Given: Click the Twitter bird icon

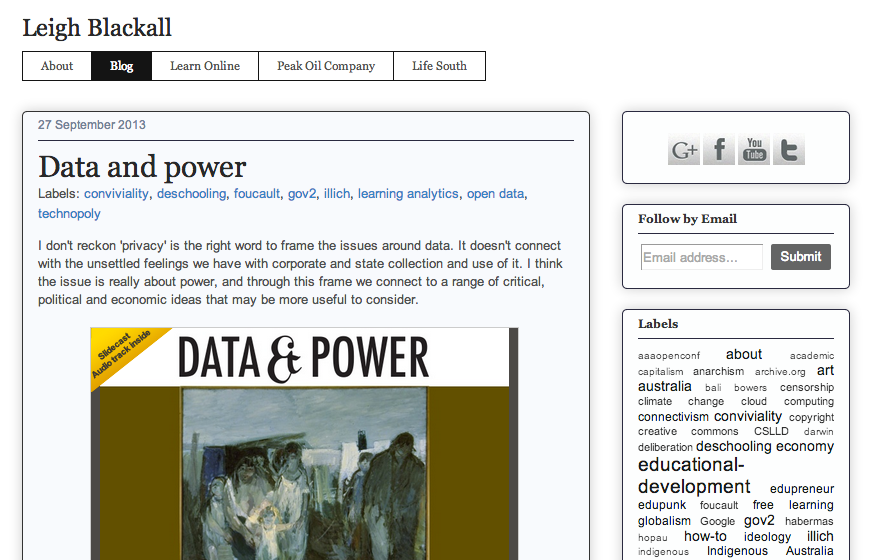Looking at the screenshot, I should pyautogui.click(x=789, y=150).
